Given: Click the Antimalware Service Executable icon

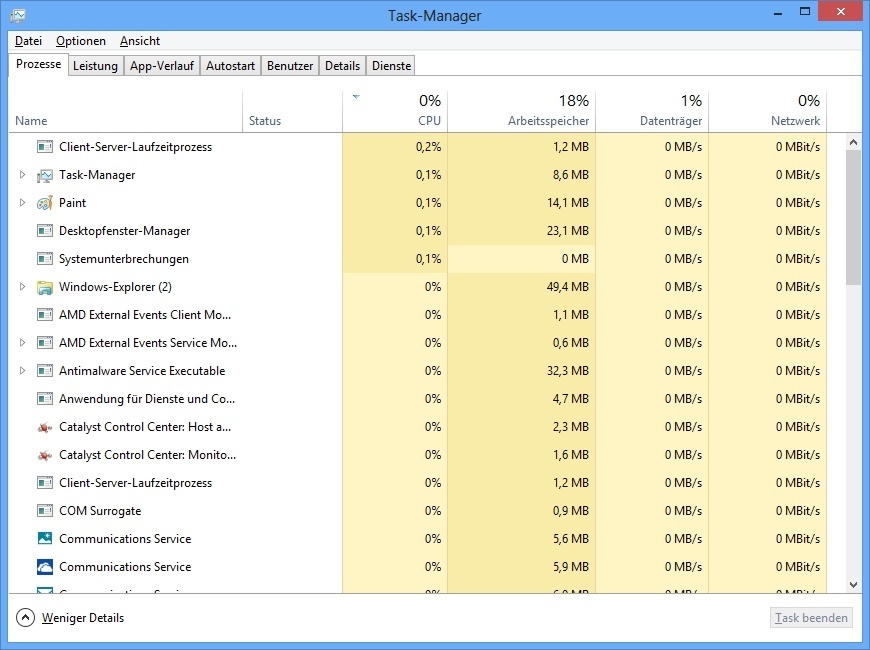Looking at the screenshot, I should (45, 371).
